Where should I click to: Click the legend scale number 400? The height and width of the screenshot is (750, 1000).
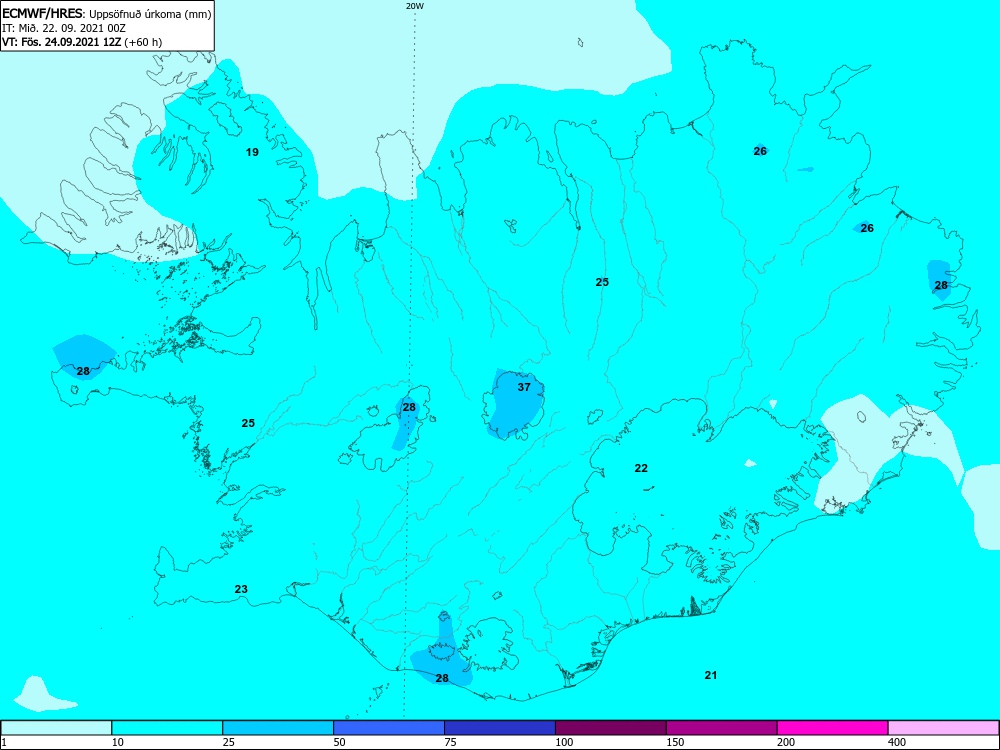point(897,742)
